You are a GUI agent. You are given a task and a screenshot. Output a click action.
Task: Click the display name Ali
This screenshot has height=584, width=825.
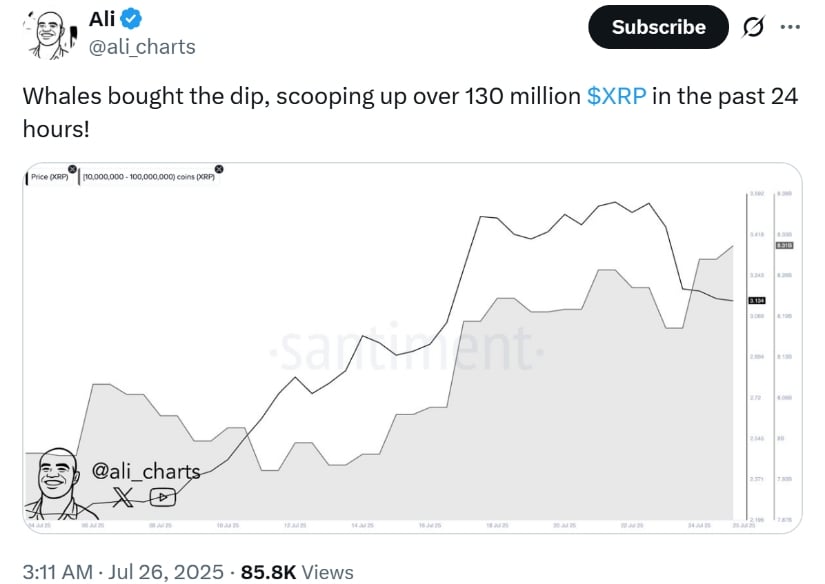[x=102, y=19]
